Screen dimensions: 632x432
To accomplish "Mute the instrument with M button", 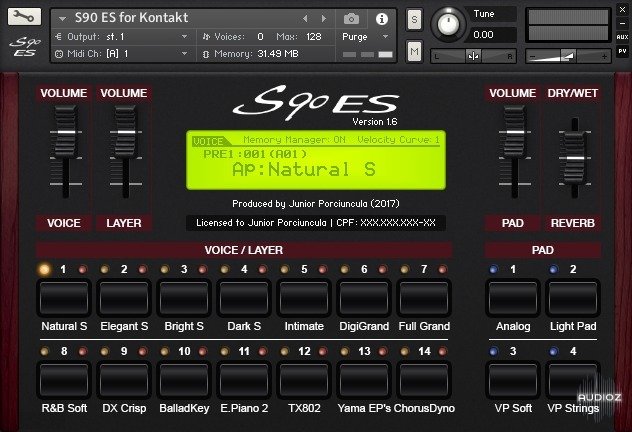I will pyautogui.click(x=414, y=51).
